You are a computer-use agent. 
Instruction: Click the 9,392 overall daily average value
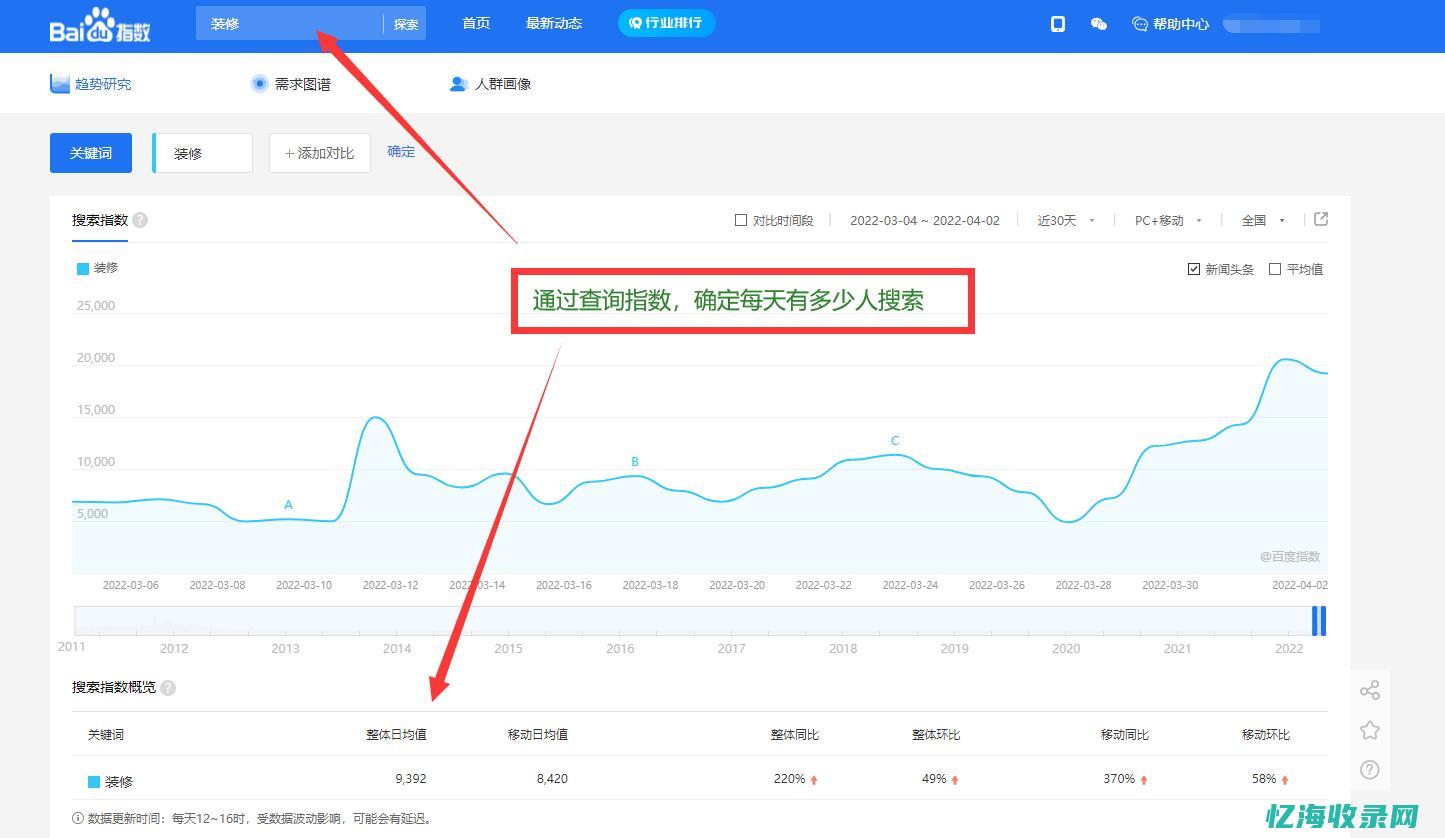[x=411, y=779]
